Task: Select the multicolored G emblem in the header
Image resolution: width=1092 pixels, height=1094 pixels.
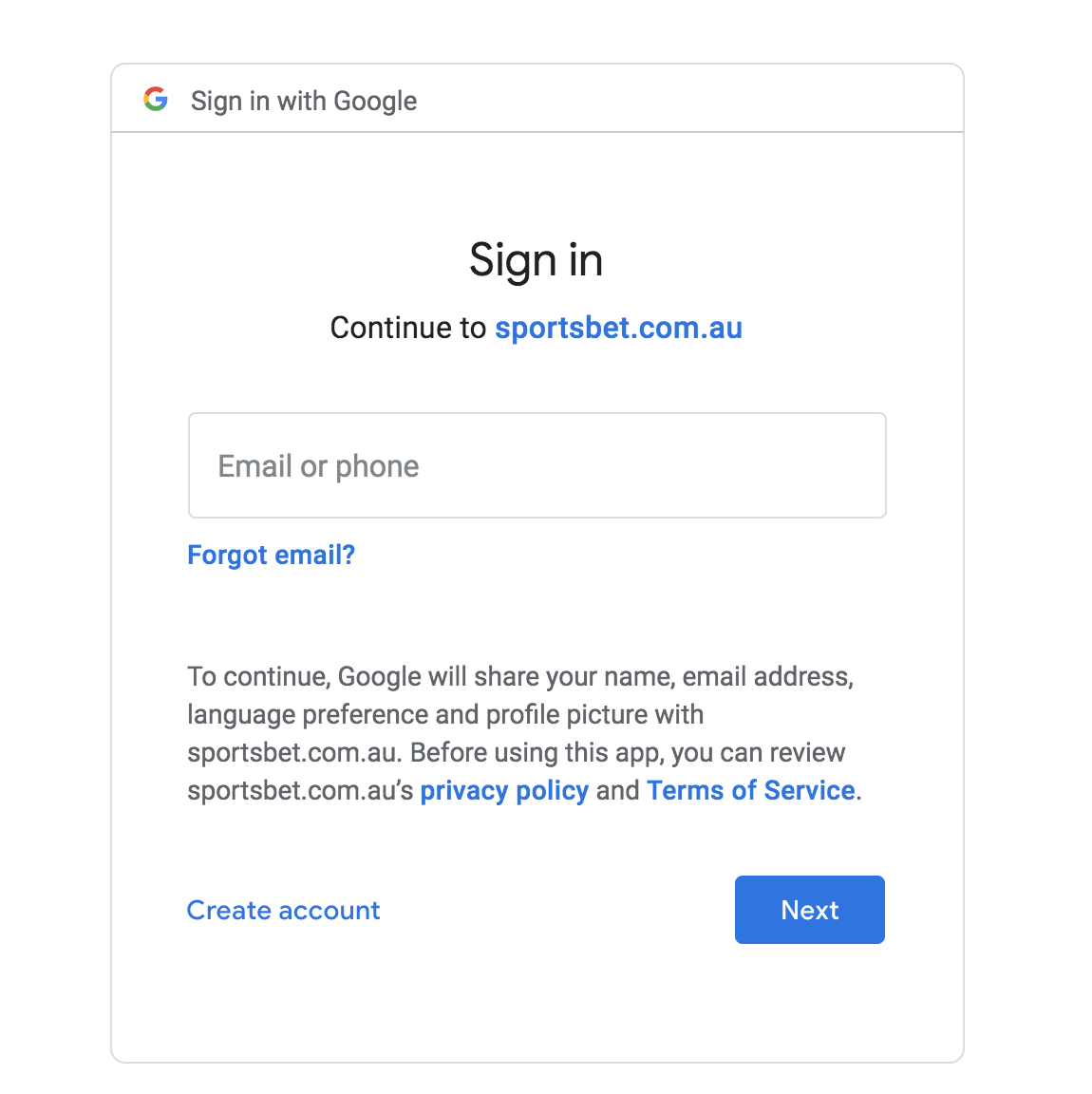Action: 157,99
